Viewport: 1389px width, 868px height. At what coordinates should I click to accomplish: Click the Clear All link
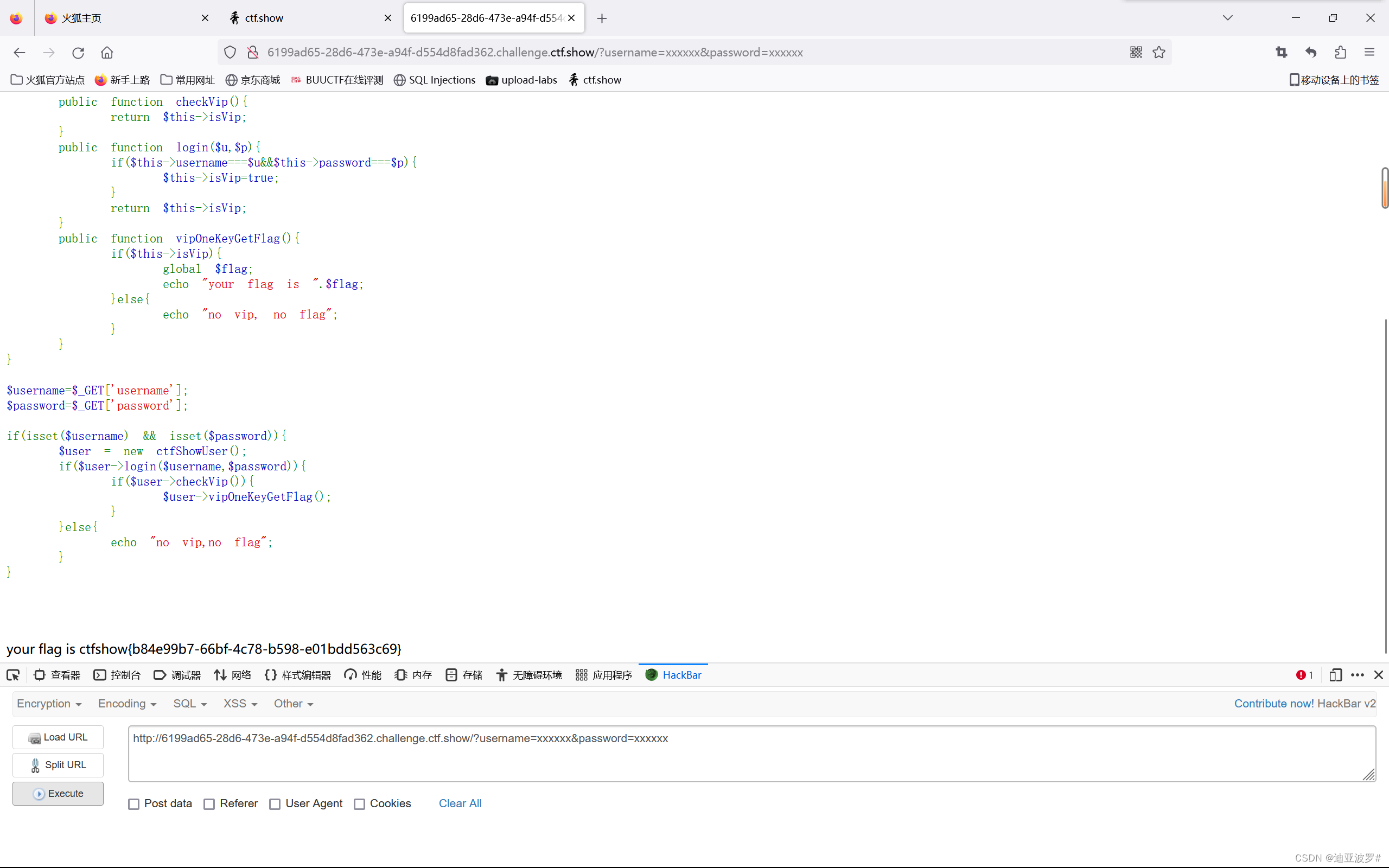click(x=460, y=803)
